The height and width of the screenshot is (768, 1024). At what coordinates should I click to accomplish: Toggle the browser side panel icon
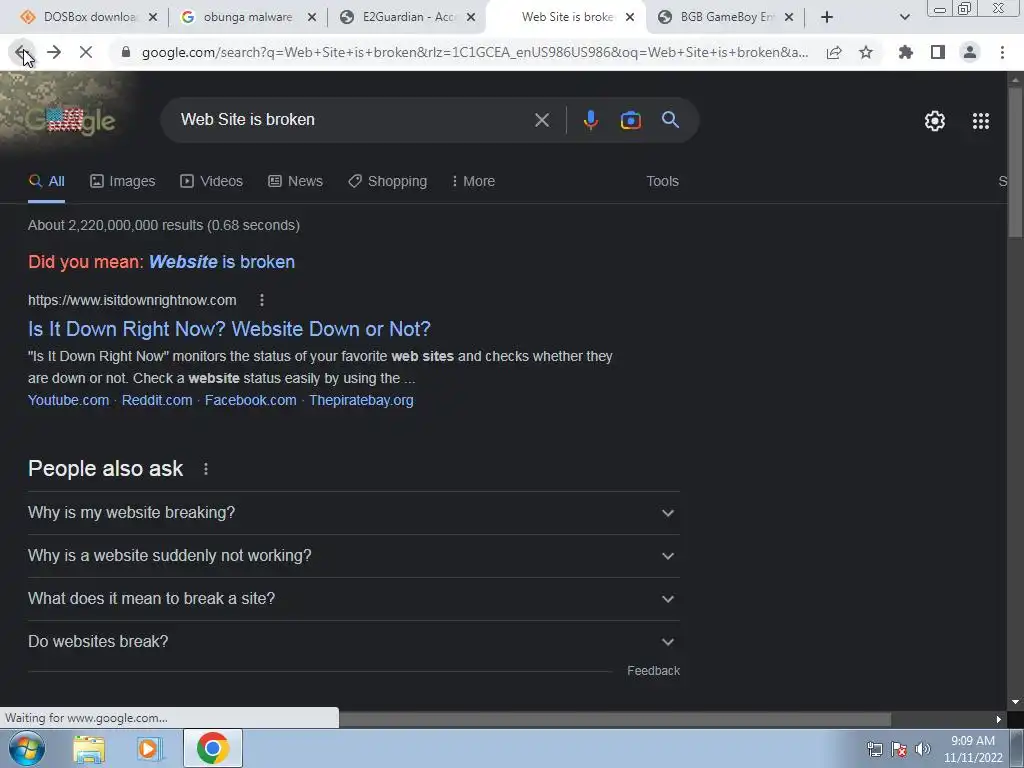(x=938, y=52)
